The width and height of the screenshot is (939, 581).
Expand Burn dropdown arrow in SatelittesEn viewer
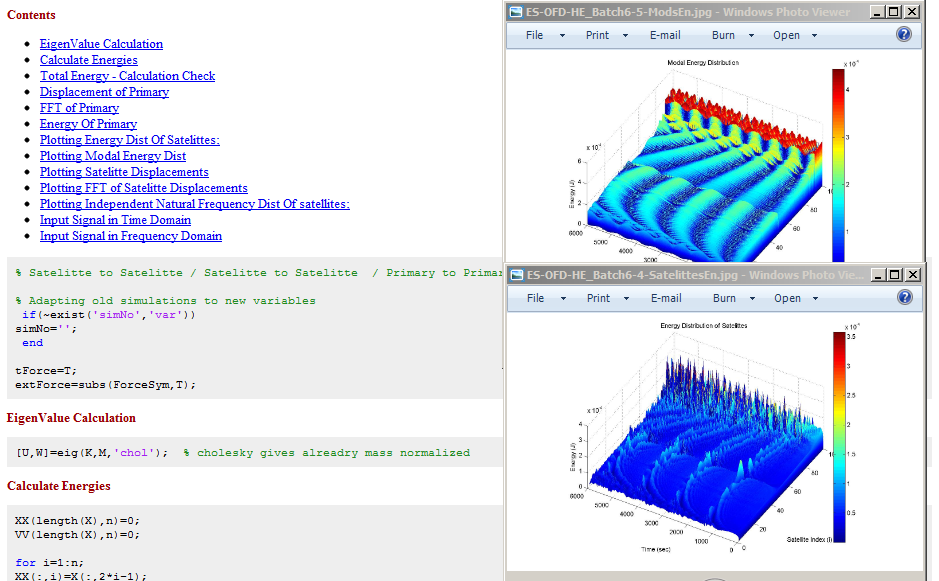tap(752, 299)
